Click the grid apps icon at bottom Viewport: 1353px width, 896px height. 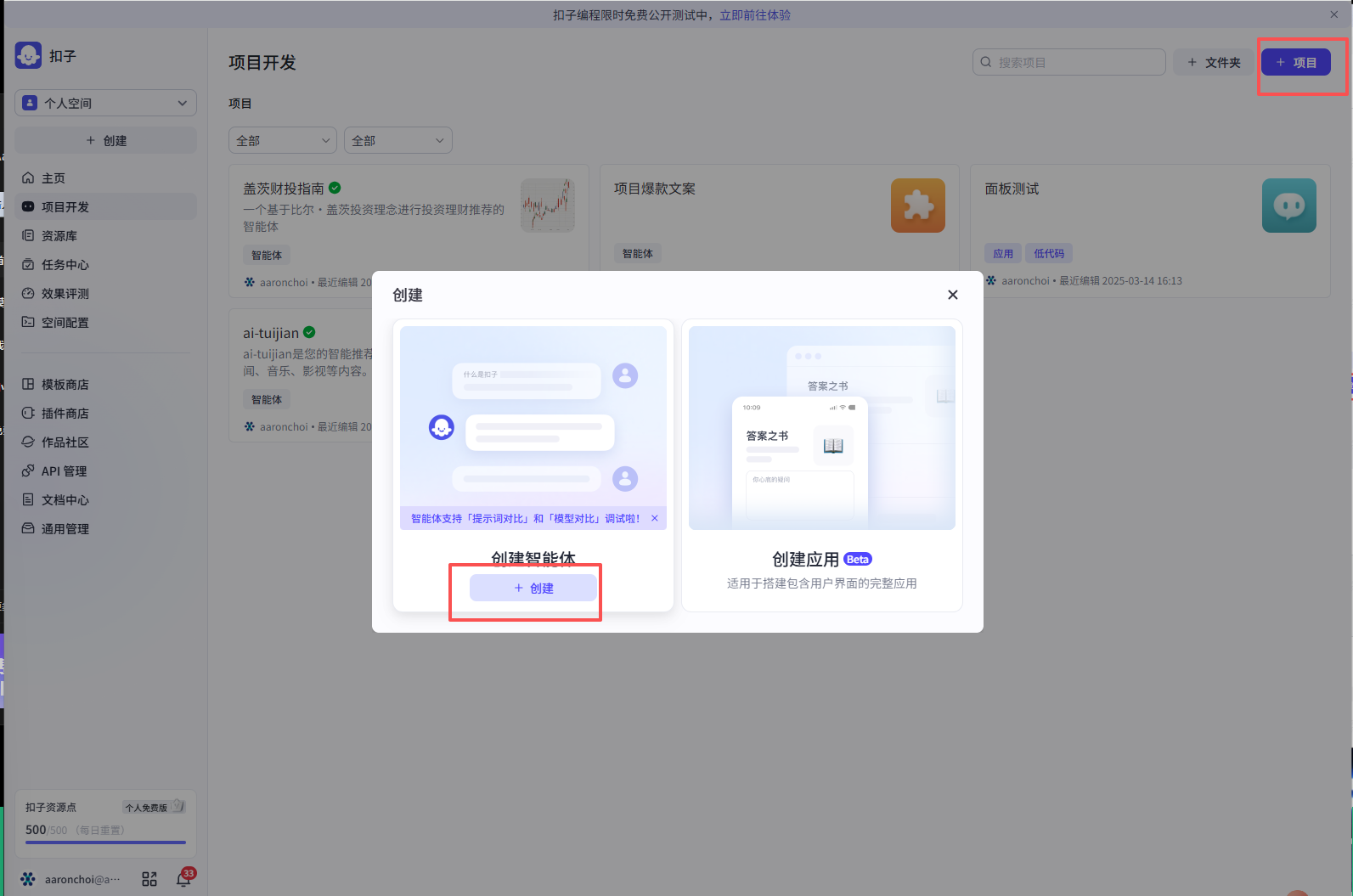click(149, 879)
